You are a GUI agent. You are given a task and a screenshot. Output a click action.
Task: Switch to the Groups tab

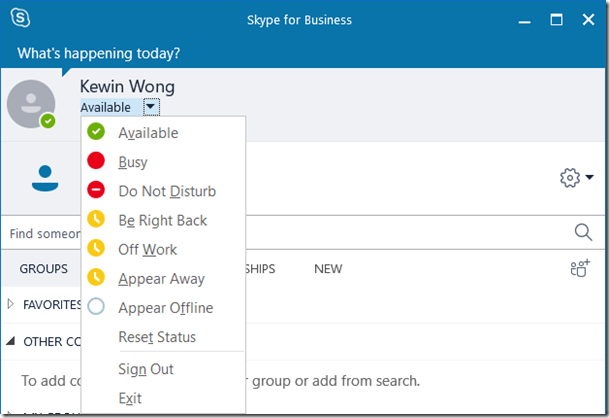pos(44,269)
